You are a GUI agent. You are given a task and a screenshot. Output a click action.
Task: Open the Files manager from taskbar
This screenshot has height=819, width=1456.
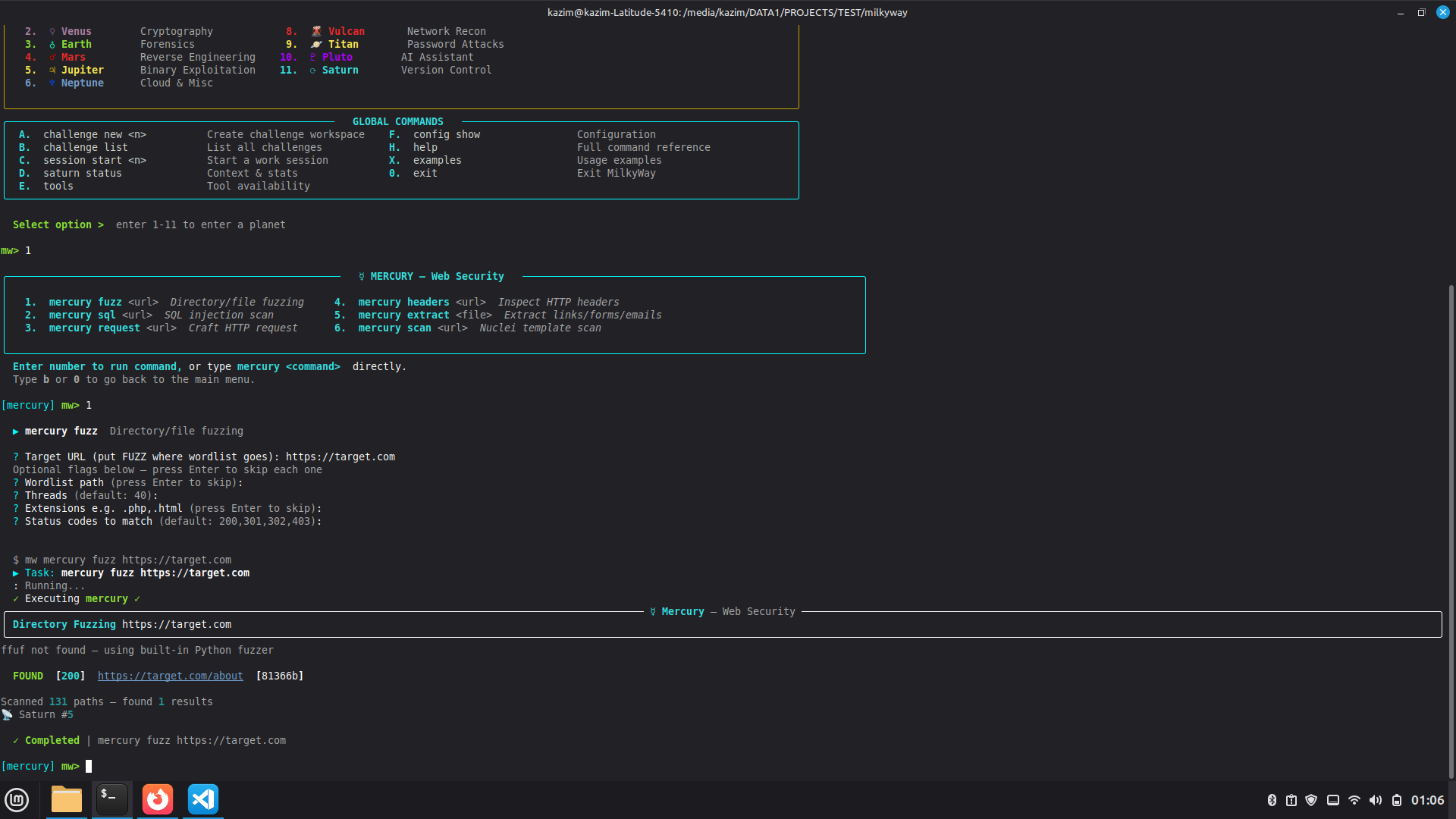[67, 800]
